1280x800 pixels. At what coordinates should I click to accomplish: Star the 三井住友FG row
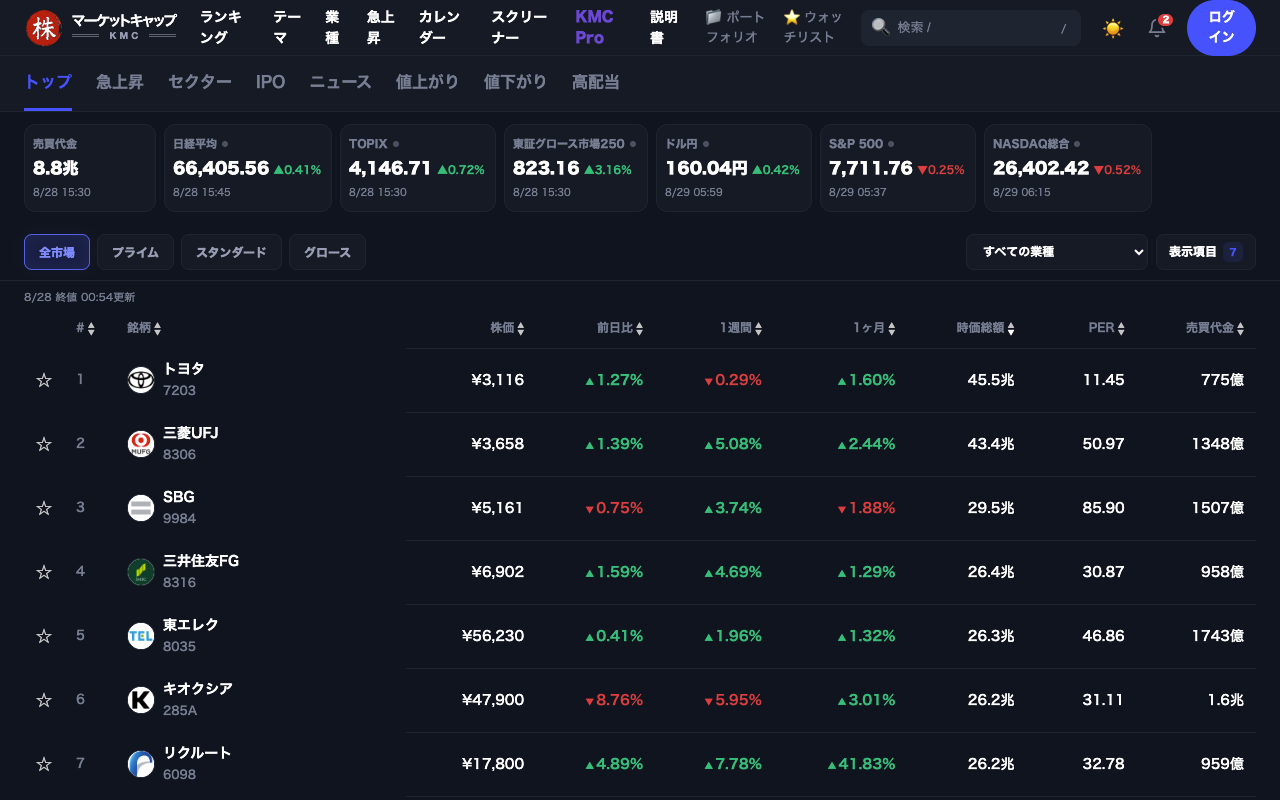pyautogui.click(x=44, y=572)
